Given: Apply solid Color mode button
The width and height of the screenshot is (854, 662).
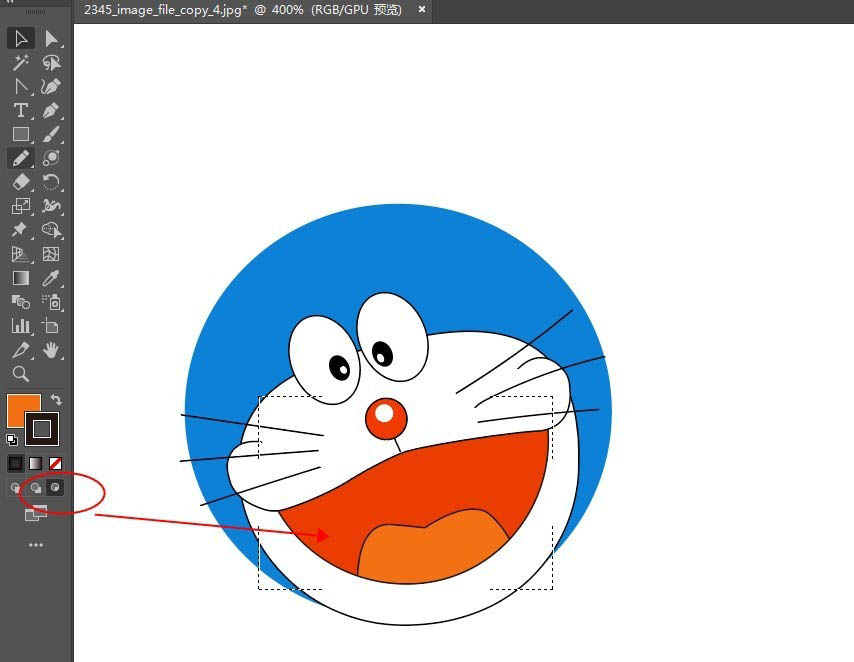Looking at the screenshot, I should coord(15,464).
